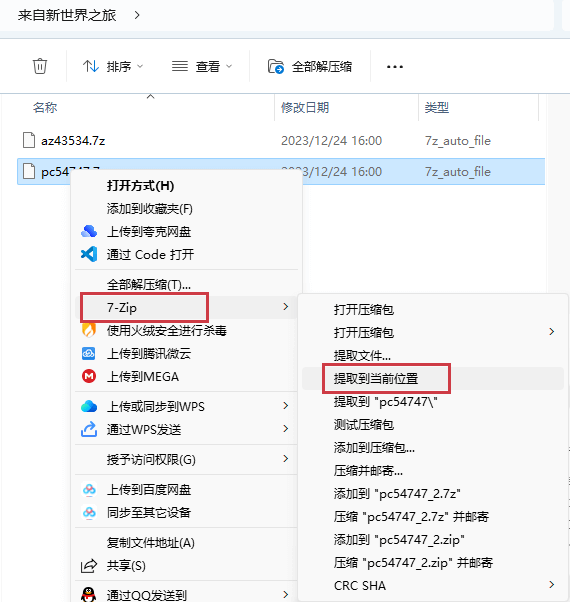Open the 7-Zip submenu entry
Viewport: 570px width, 602px height.
[x=122, y=308]
